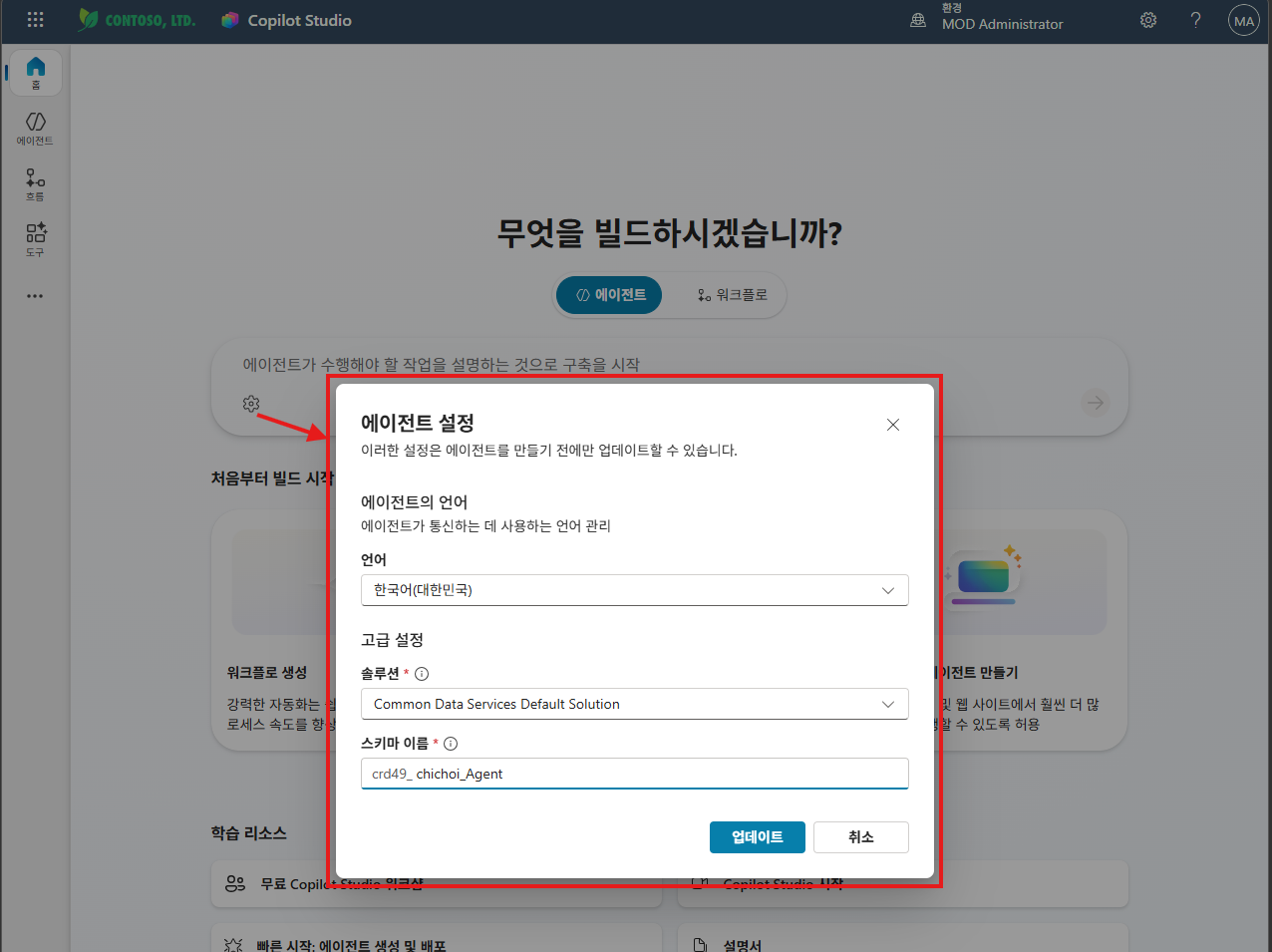Open the environment picker icon

click(918, 20)
